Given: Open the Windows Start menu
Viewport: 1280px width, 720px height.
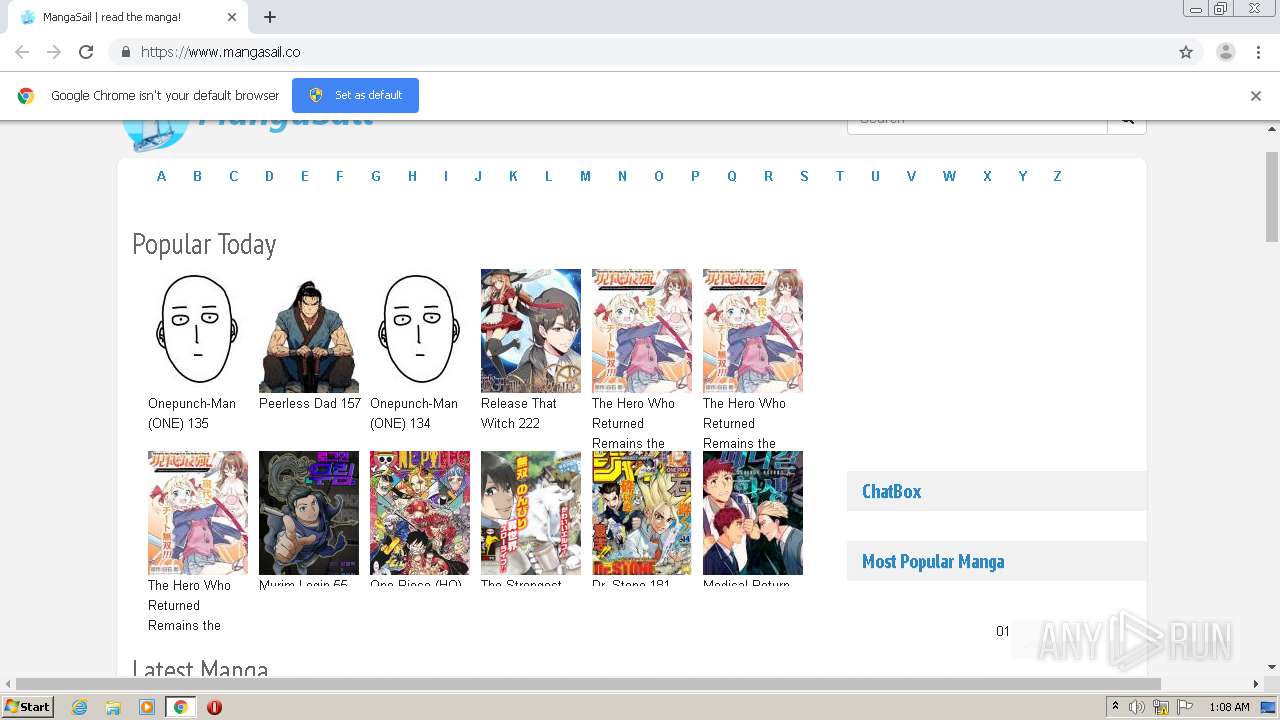Looking at the screenshot, I should pos(28,707).
